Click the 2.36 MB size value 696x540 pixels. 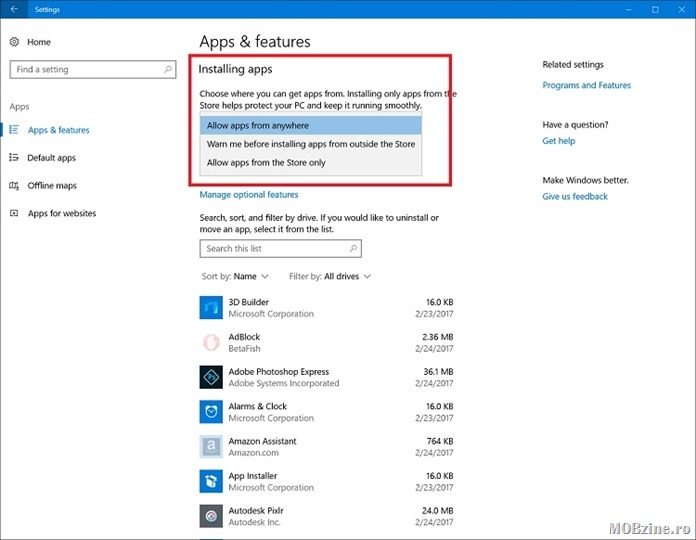438,337
